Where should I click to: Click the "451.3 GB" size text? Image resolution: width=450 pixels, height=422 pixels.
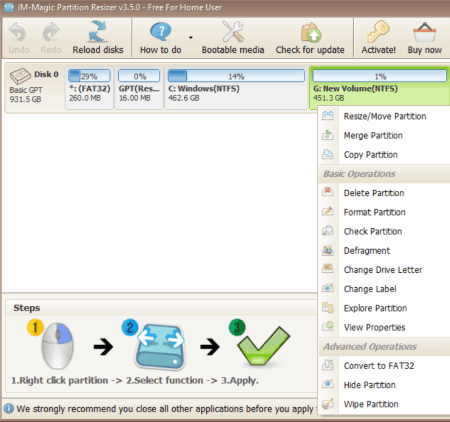329,98
